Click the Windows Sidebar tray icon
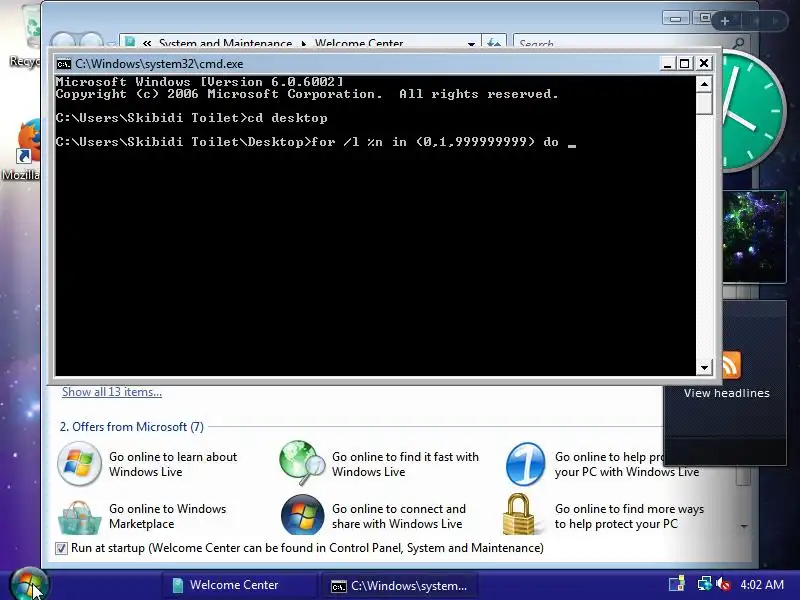The image size is (800, 600). [x=677, y=584]
